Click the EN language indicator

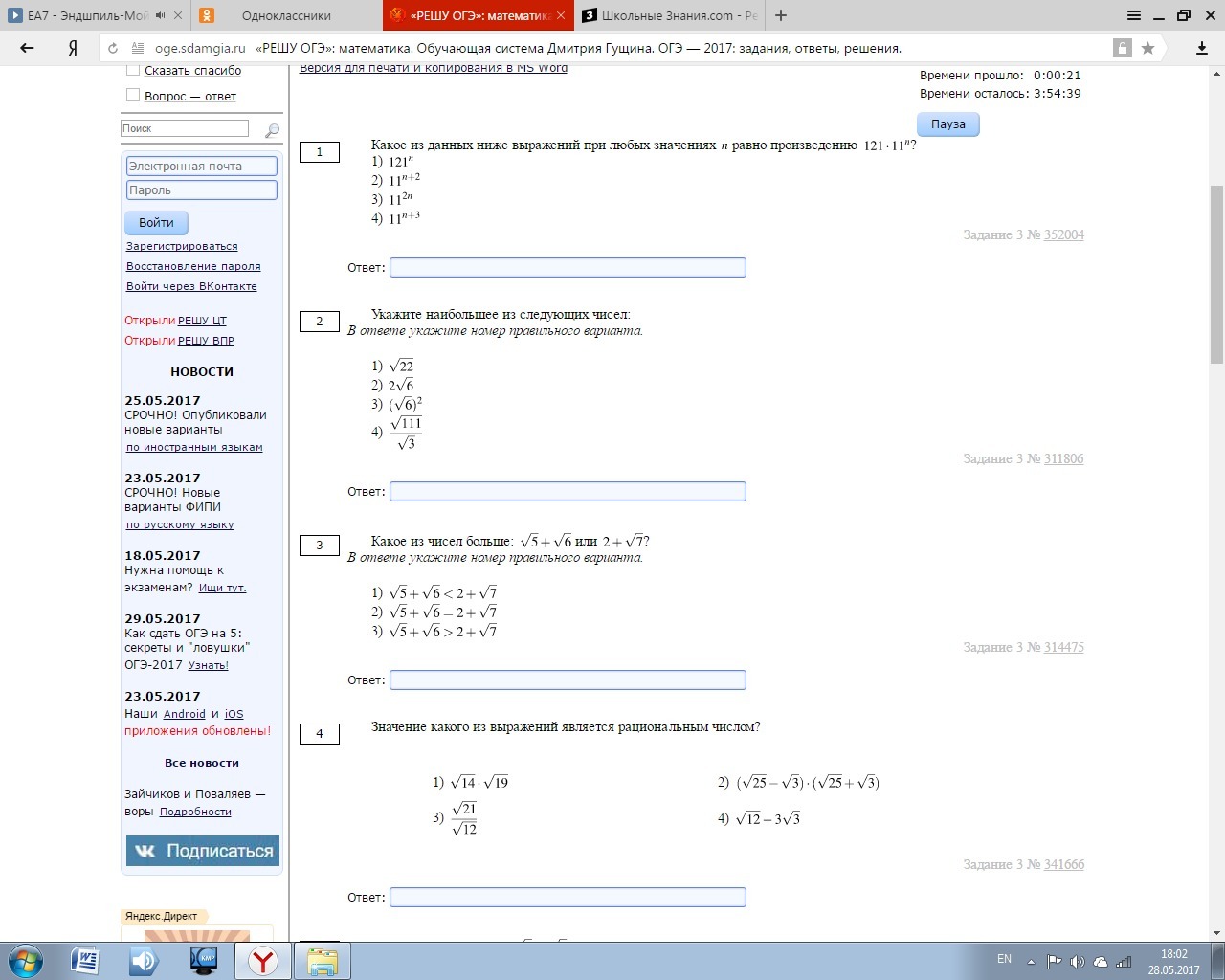click(x=1004, y=959)
